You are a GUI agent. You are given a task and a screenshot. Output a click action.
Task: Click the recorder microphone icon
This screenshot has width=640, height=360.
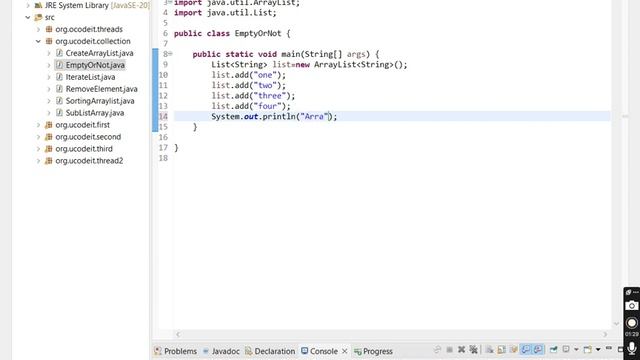[x=631, y=349]
